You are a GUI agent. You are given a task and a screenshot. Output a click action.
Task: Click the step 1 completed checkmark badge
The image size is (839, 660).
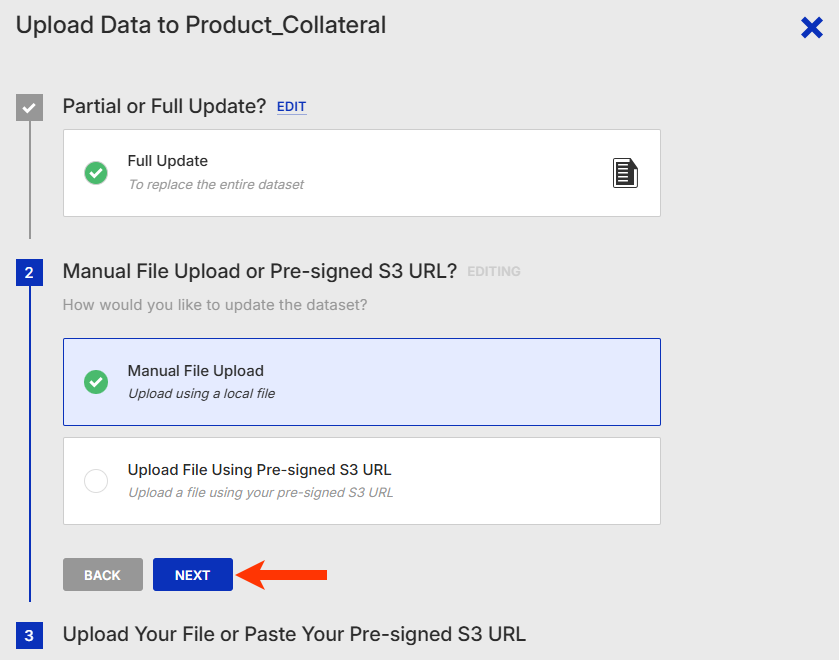tap(29, 107)
